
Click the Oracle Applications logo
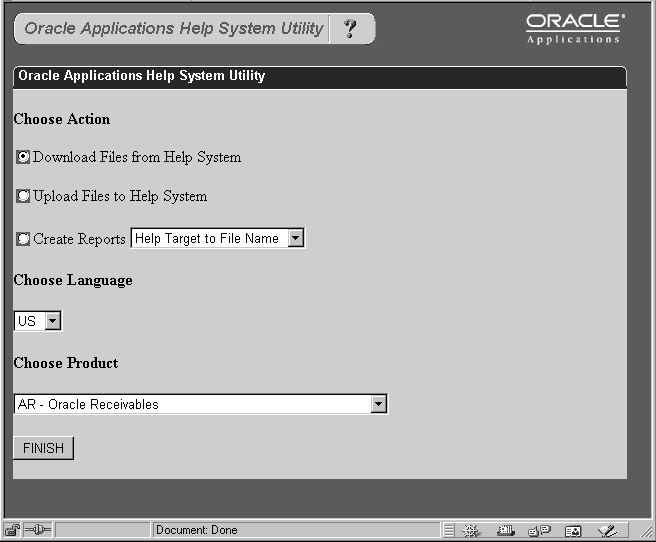click(575, 28)
